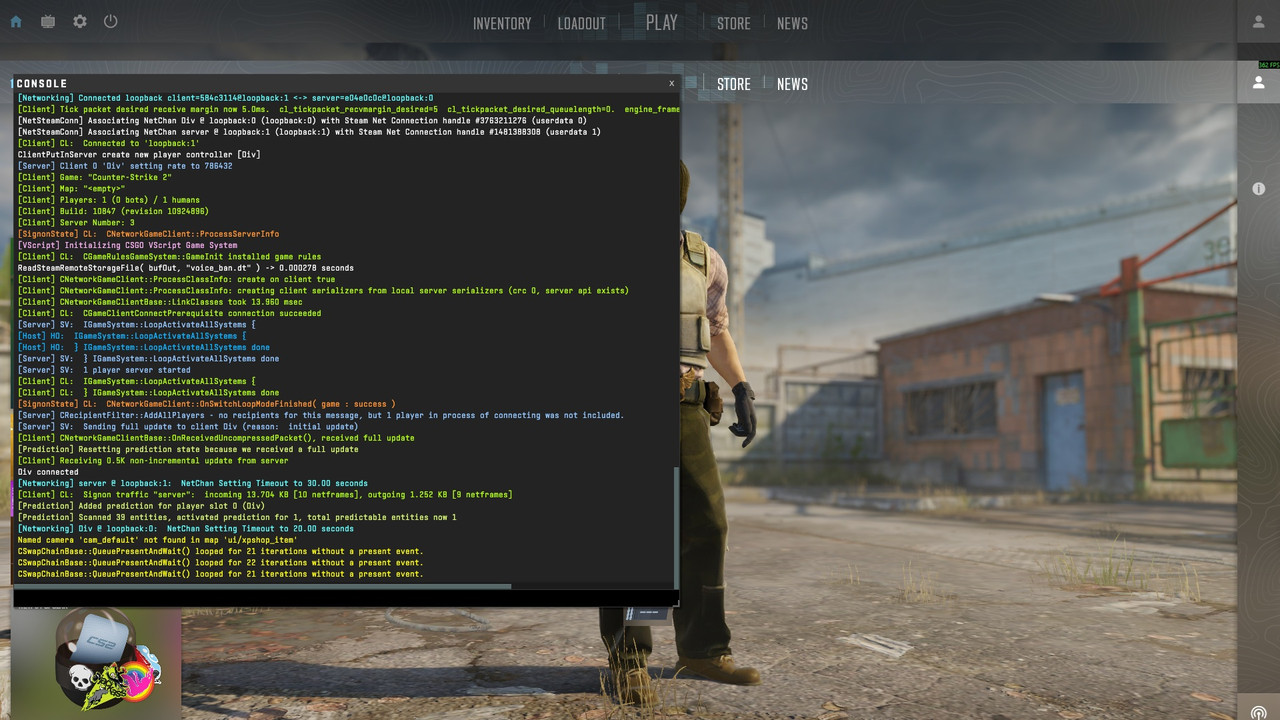Viewport: 1280px width, 720px height.
Task: Select the "Connected loopback client=" Networking line
Action: coord(226,98)
